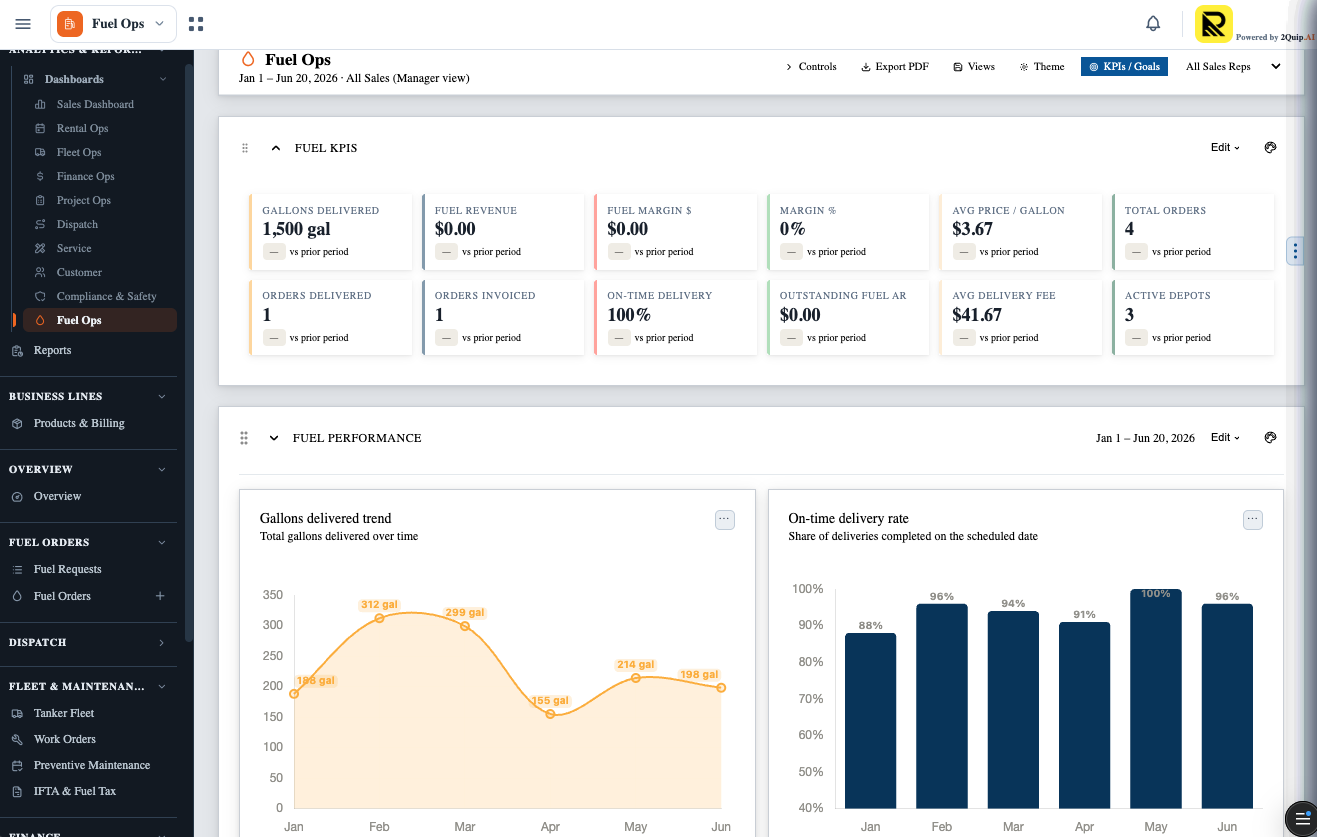Expand the Controls panel

click(x=810, y=67)
